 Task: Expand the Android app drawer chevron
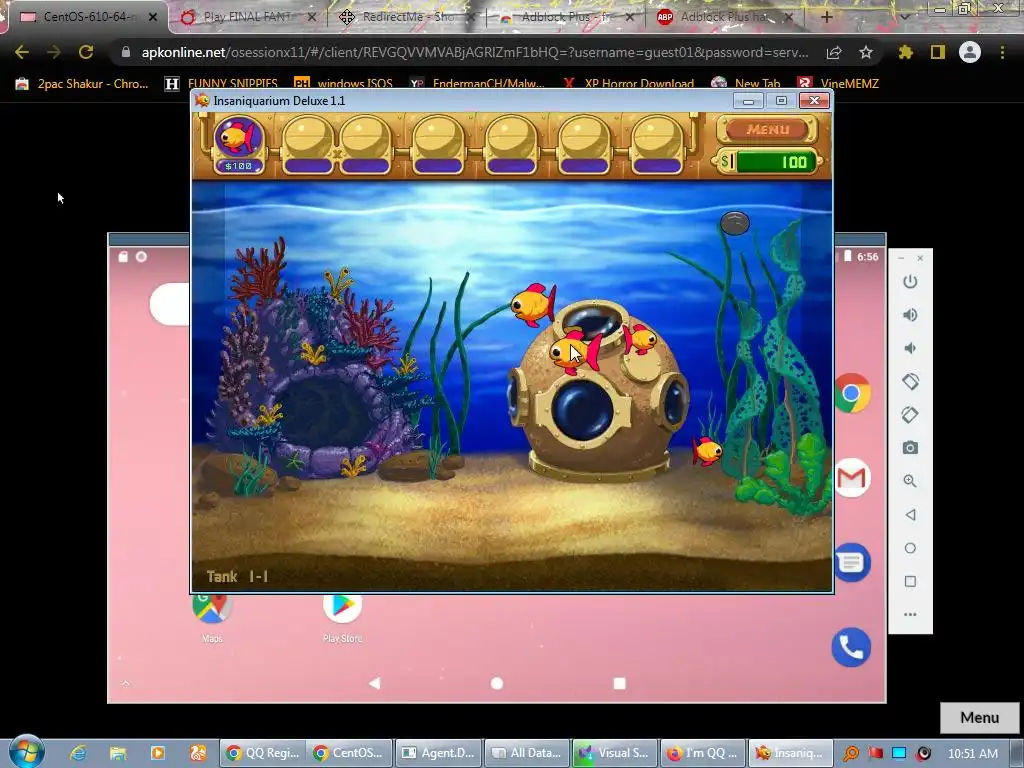pyautogui.click(x=125, y=683)
